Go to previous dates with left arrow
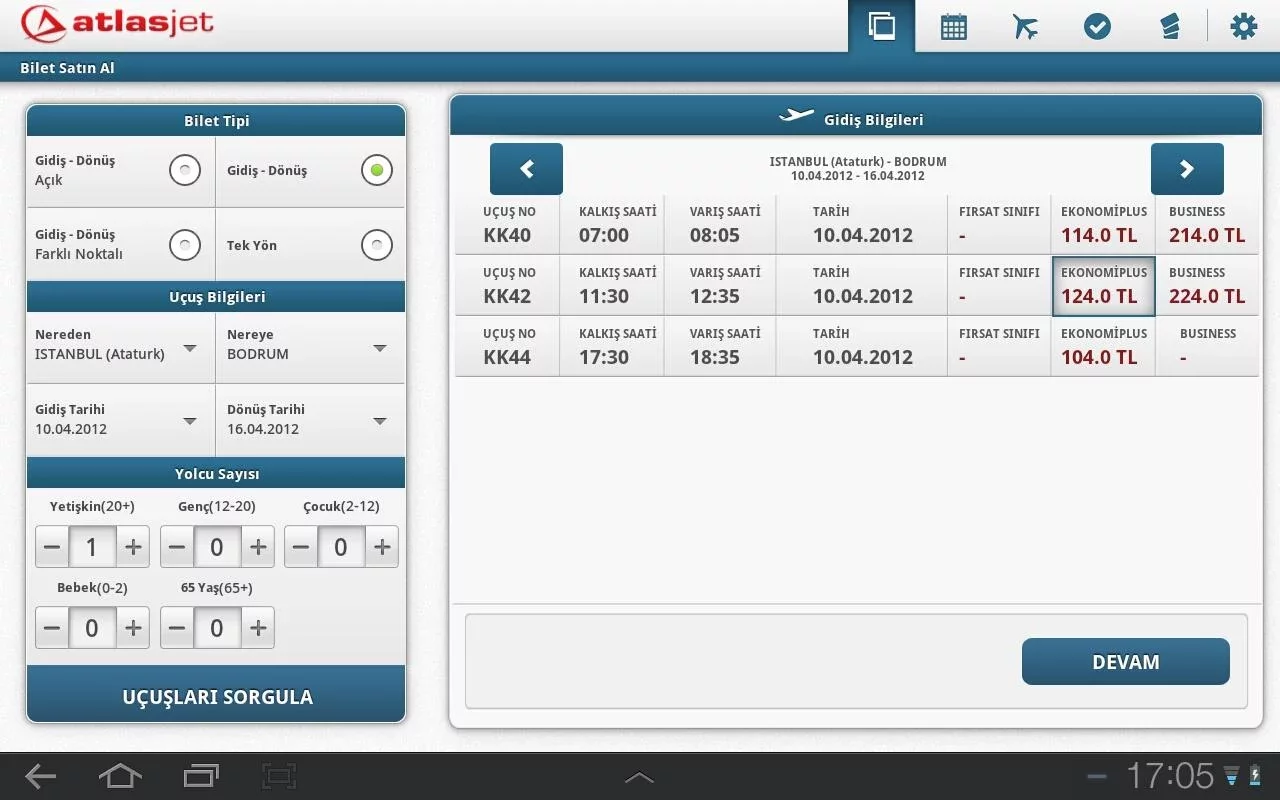This screenshot has width=1280, height=800. [x=526, y=169]
